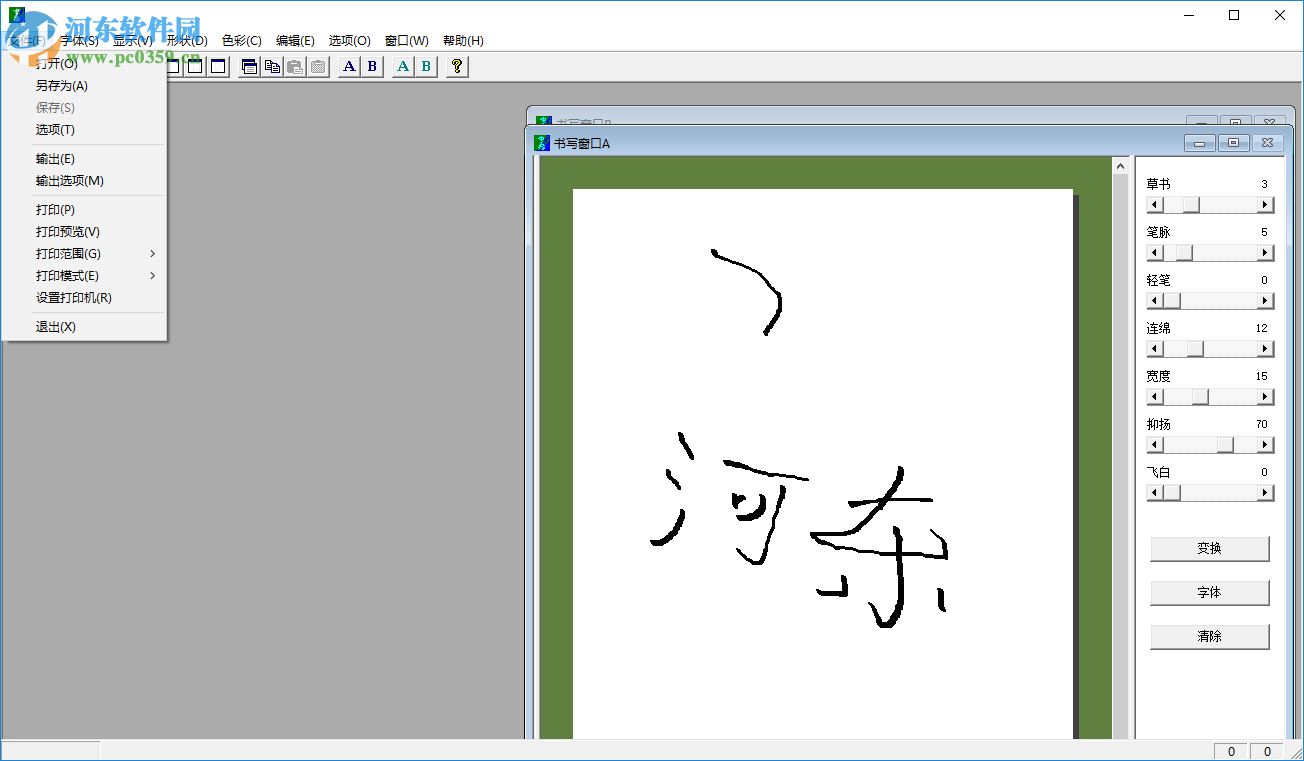Select the Copy icon on the toolbar
The height and width of the screenshot is (761, 1304).
pos(272,66)
